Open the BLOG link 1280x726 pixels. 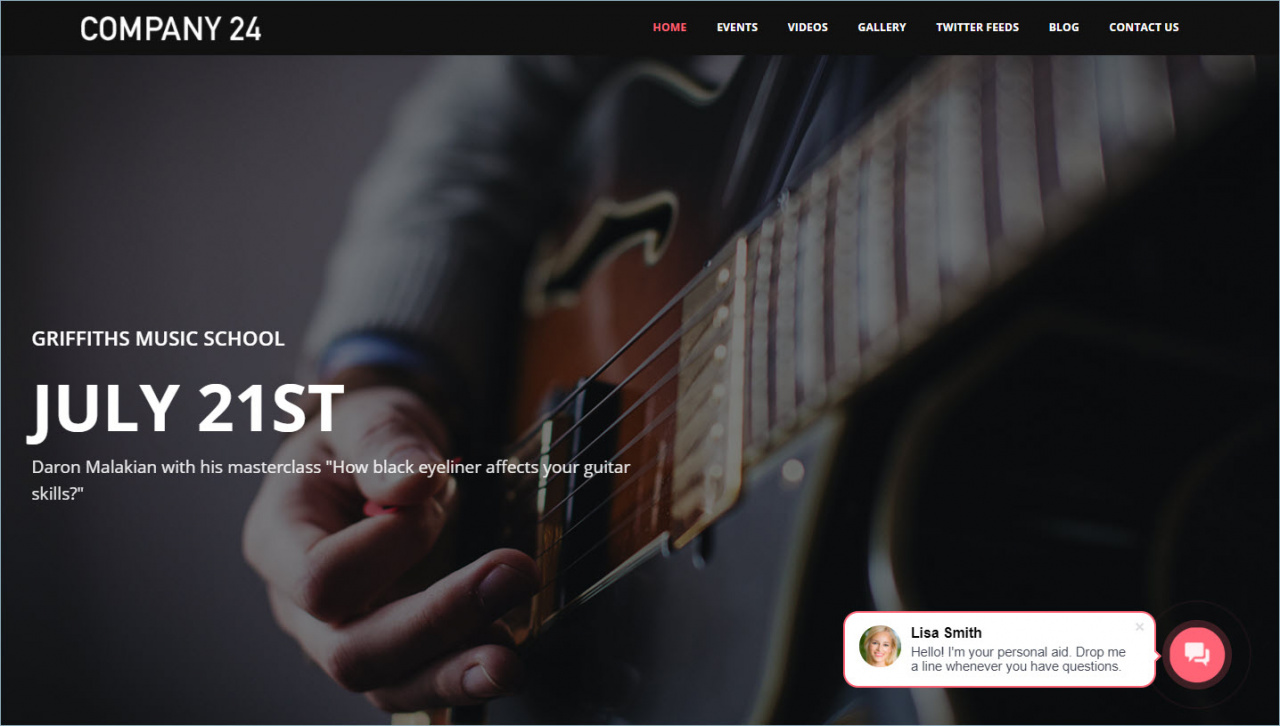click(x=1064, y=27)
